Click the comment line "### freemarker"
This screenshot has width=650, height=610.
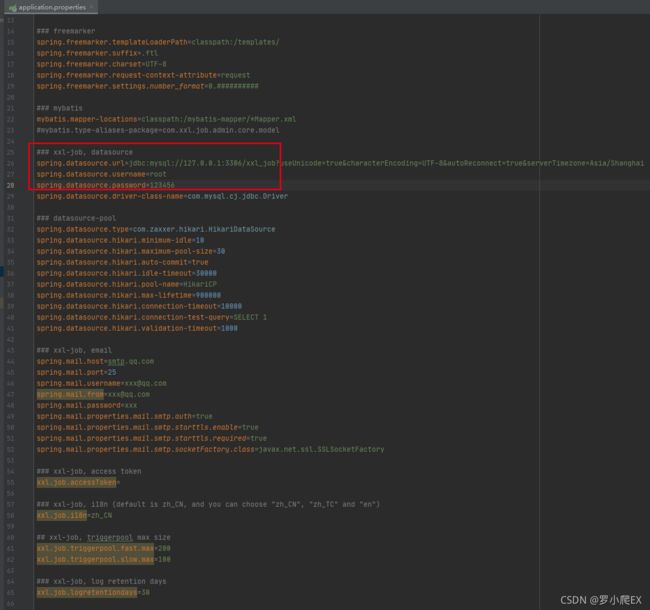coord(65,31)
